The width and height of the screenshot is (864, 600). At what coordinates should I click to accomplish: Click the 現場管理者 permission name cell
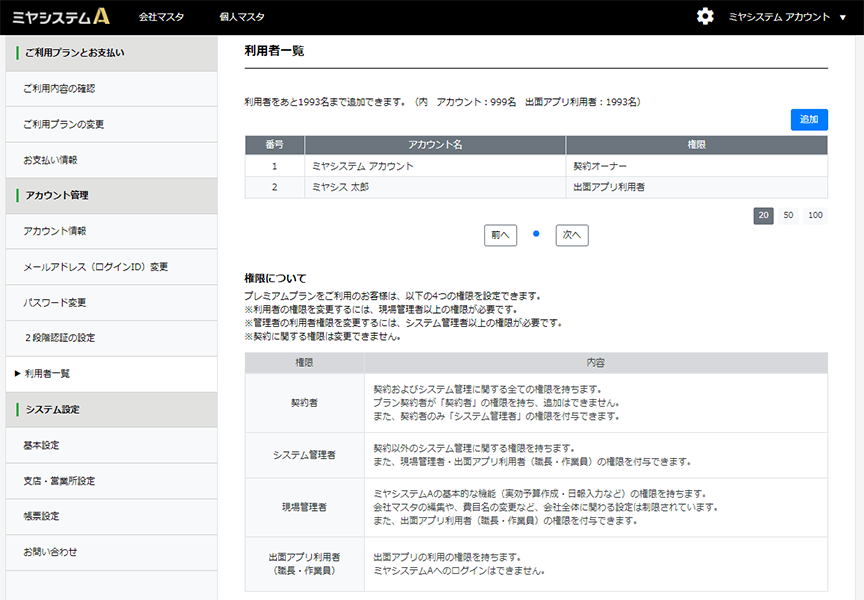pos(305,507)
